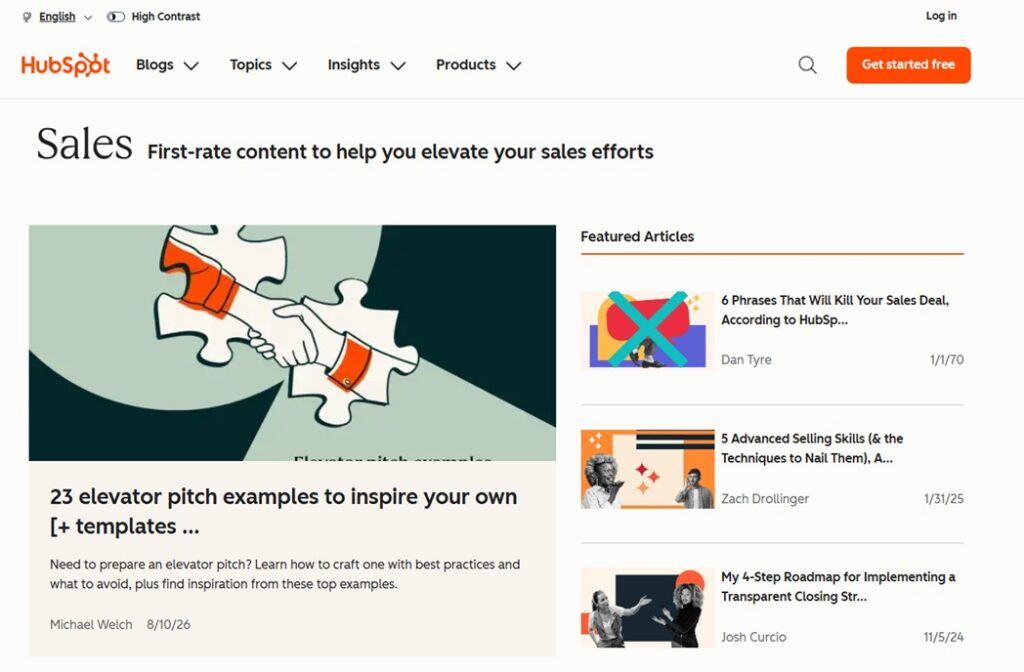
Task: Expand the Topics chevron
Action: pos(289,65)
